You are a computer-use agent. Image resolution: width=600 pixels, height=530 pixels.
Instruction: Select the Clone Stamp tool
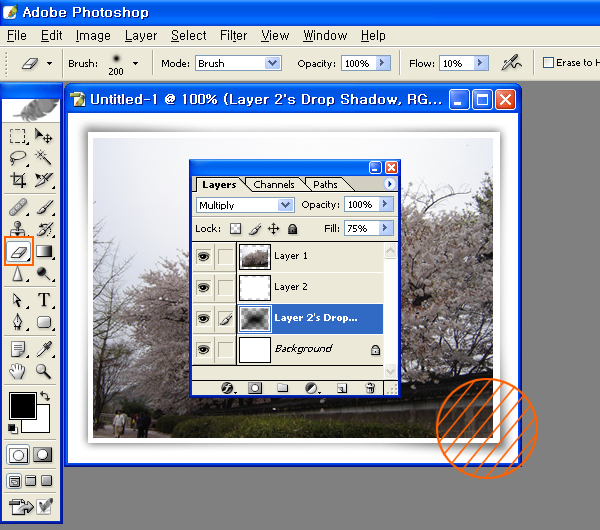click(x=18, y=229)
